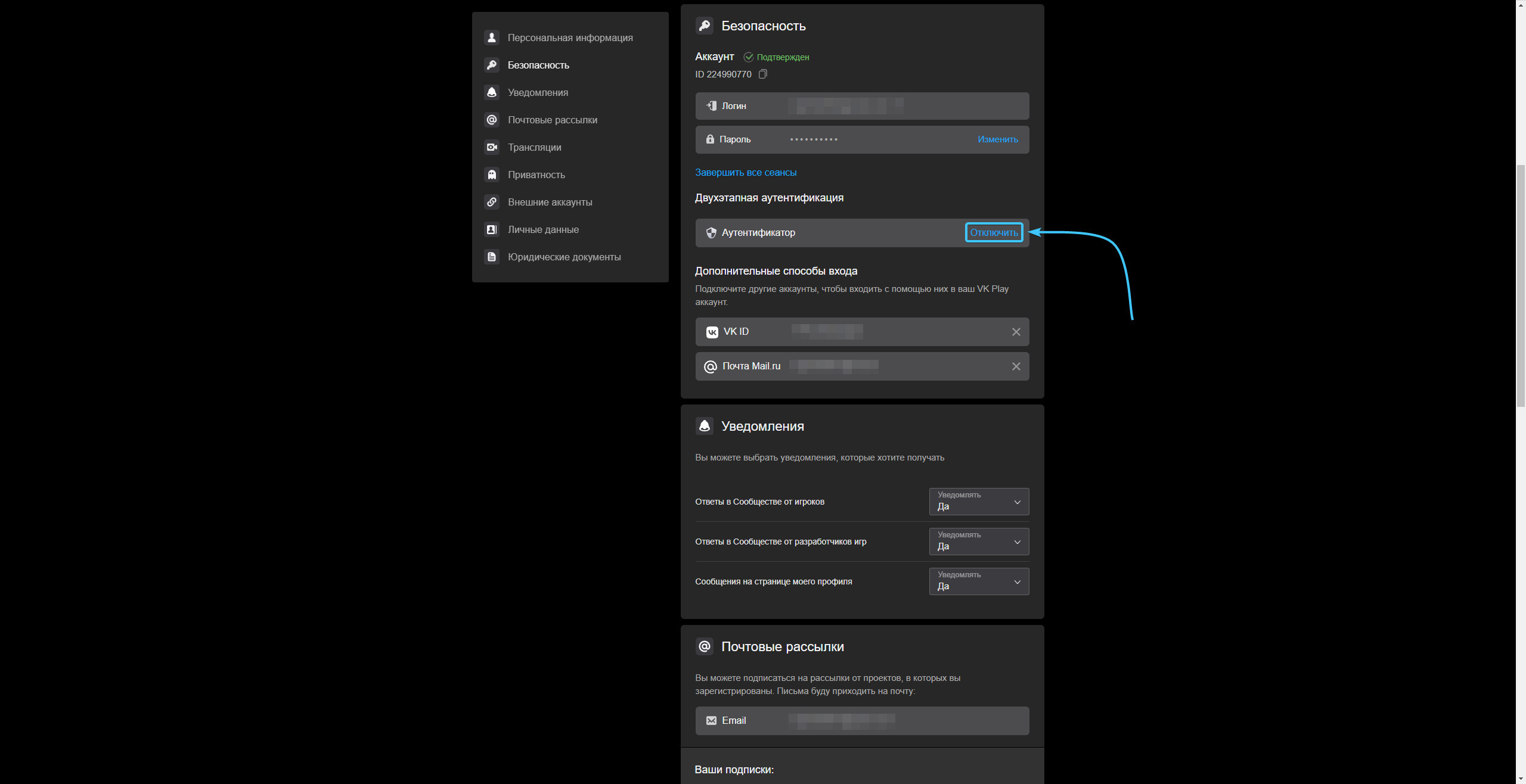Image resolution: width=1526 pixels, height=784 pixels.
Task: Click the camera icon beside Трансляции
Action: click(492, 147)
